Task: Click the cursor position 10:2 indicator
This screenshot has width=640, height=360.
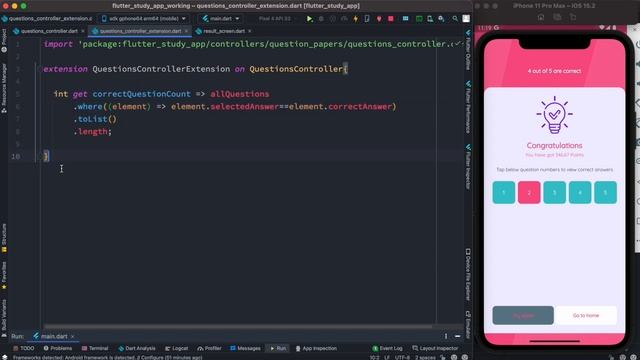Action: [374, 357]
